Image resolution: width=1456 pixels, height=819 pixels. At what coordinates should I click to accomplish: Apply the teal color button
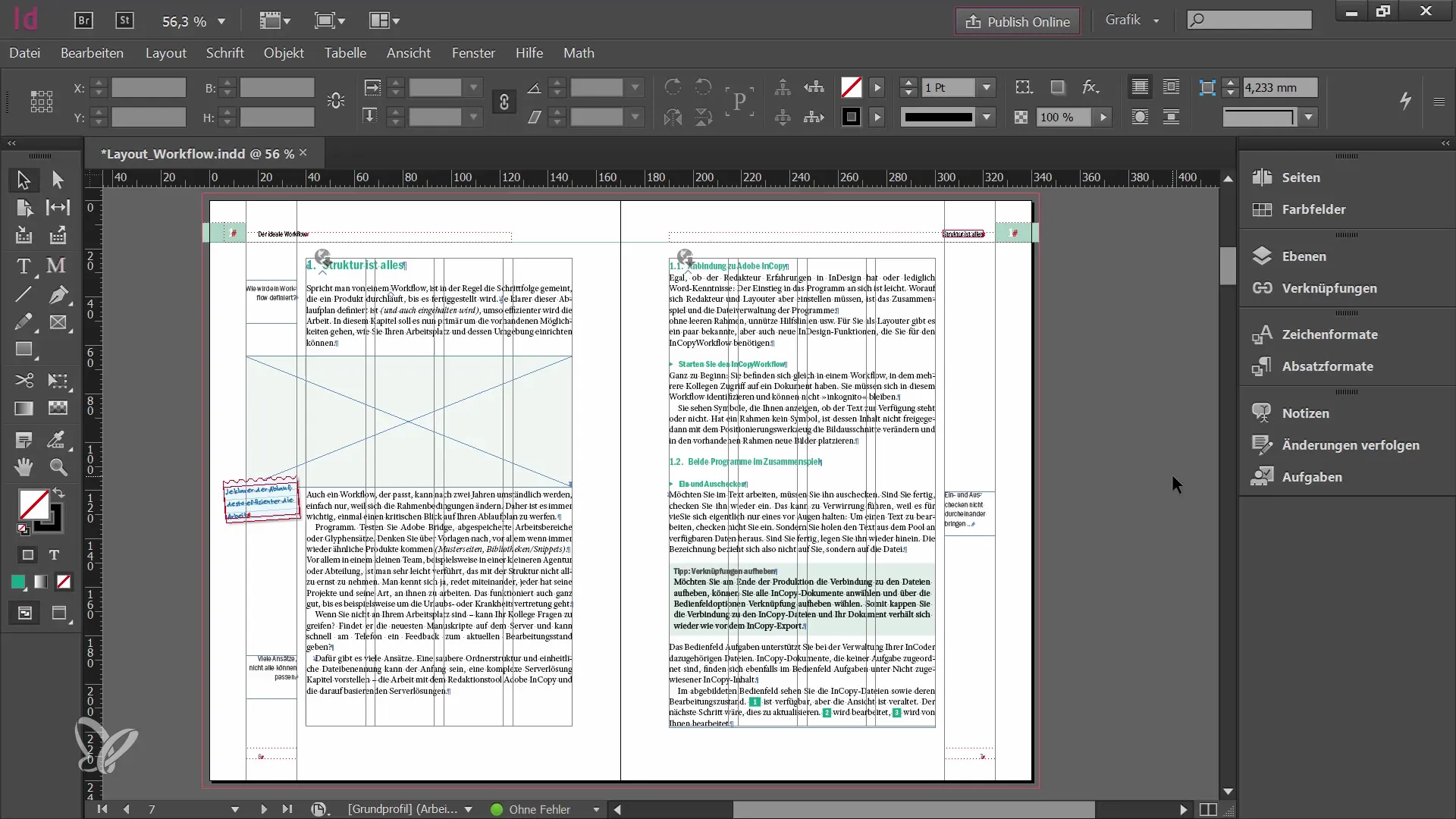17,582
